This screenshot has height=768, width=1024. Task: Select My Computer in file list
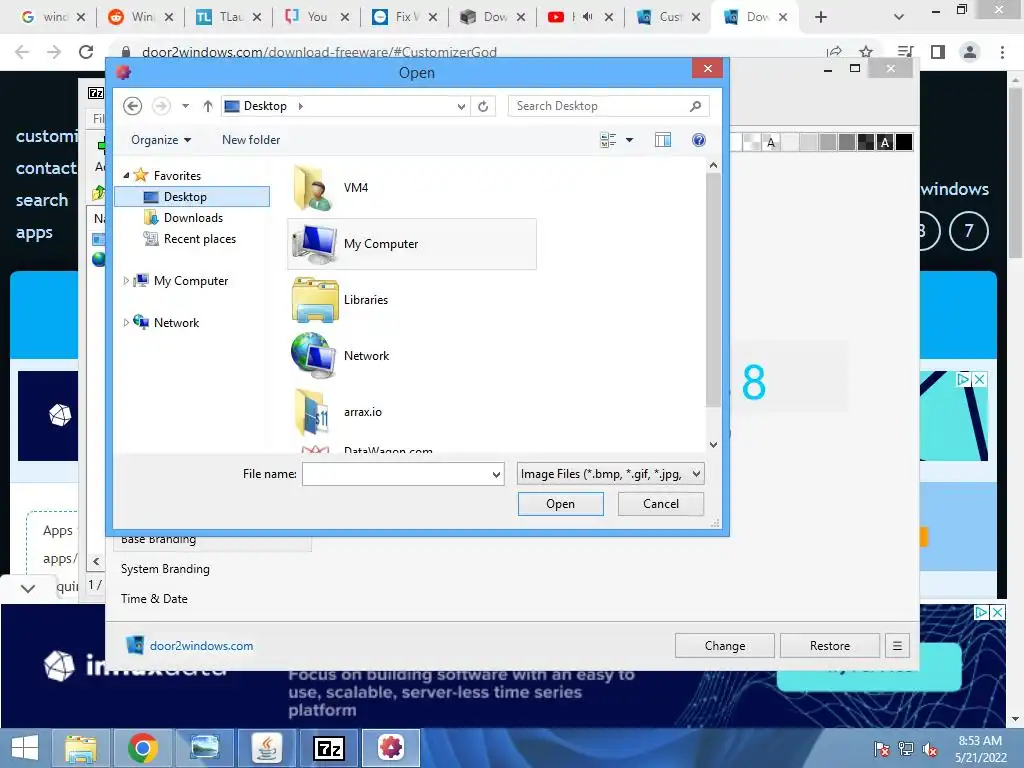pos(412,244)
